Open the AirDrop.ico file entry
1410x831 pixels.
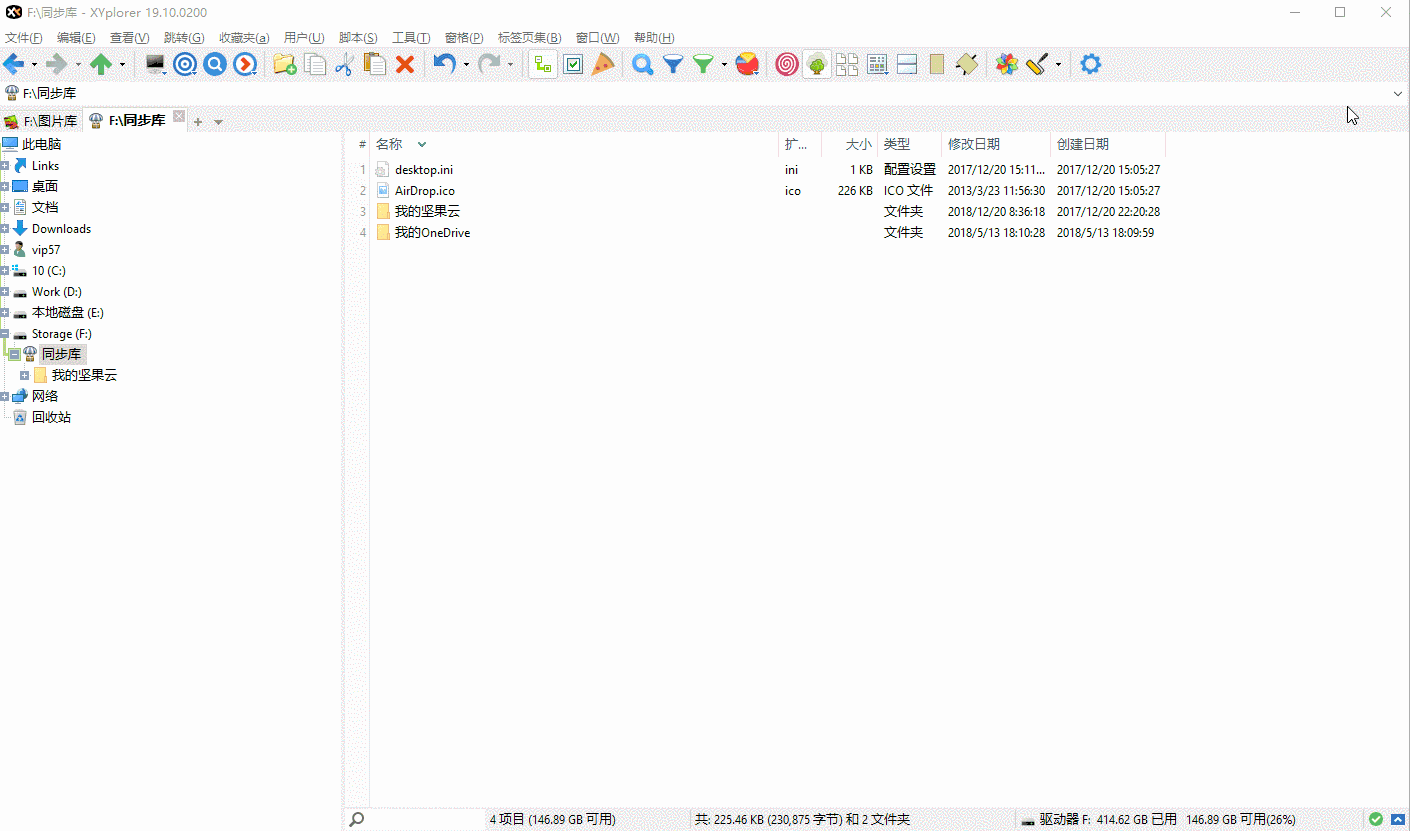pyautogui.click(x=425, y=190)
